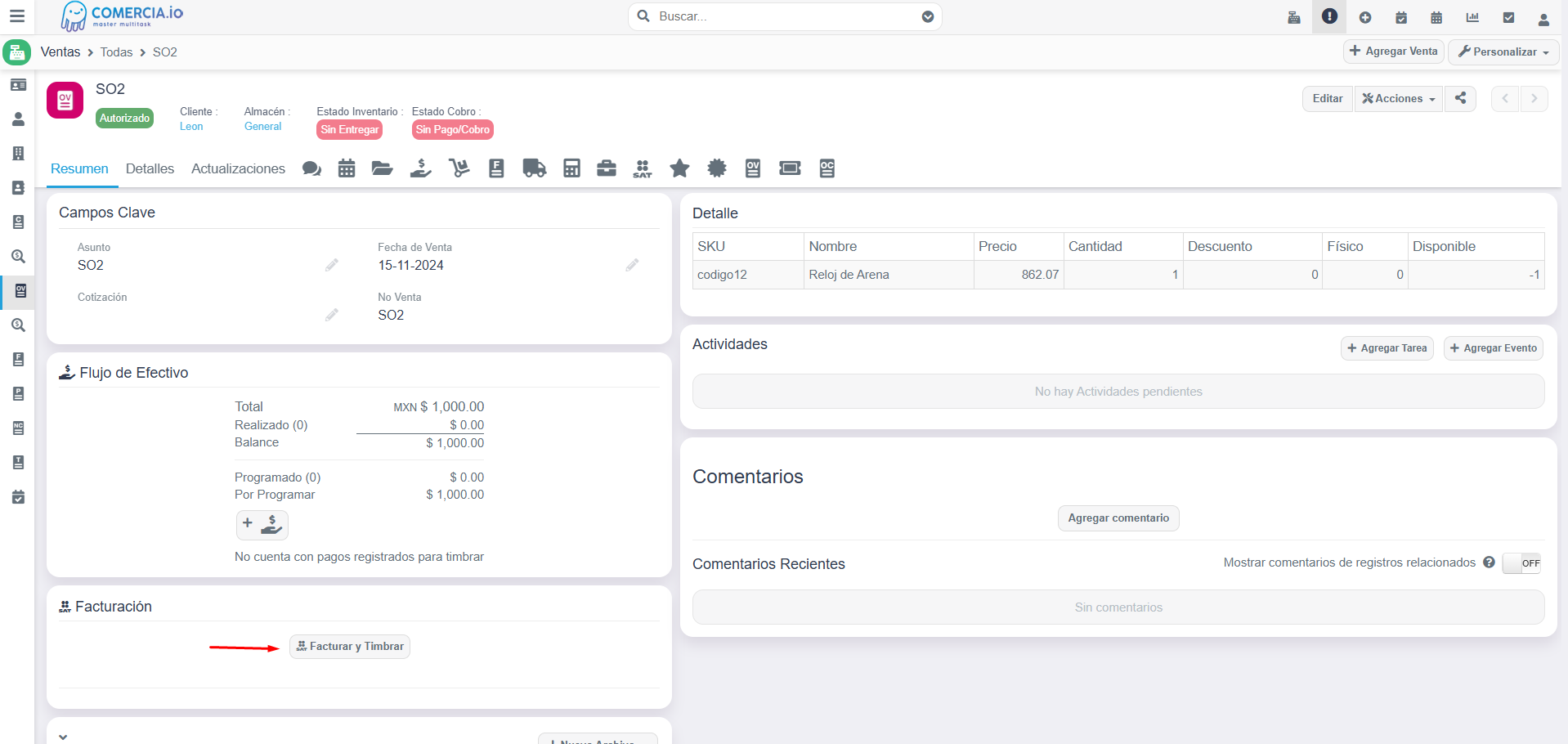Open the delivery truck tab icon
Screen dimensions: 1568x744
pos(534,168)
